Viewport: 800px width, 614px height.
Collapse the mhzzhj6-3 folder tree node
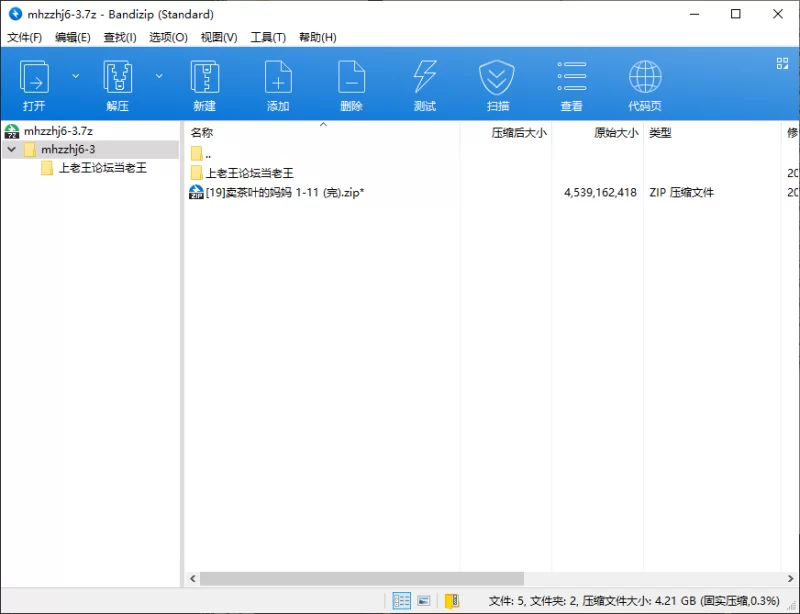tap(12, 150)
